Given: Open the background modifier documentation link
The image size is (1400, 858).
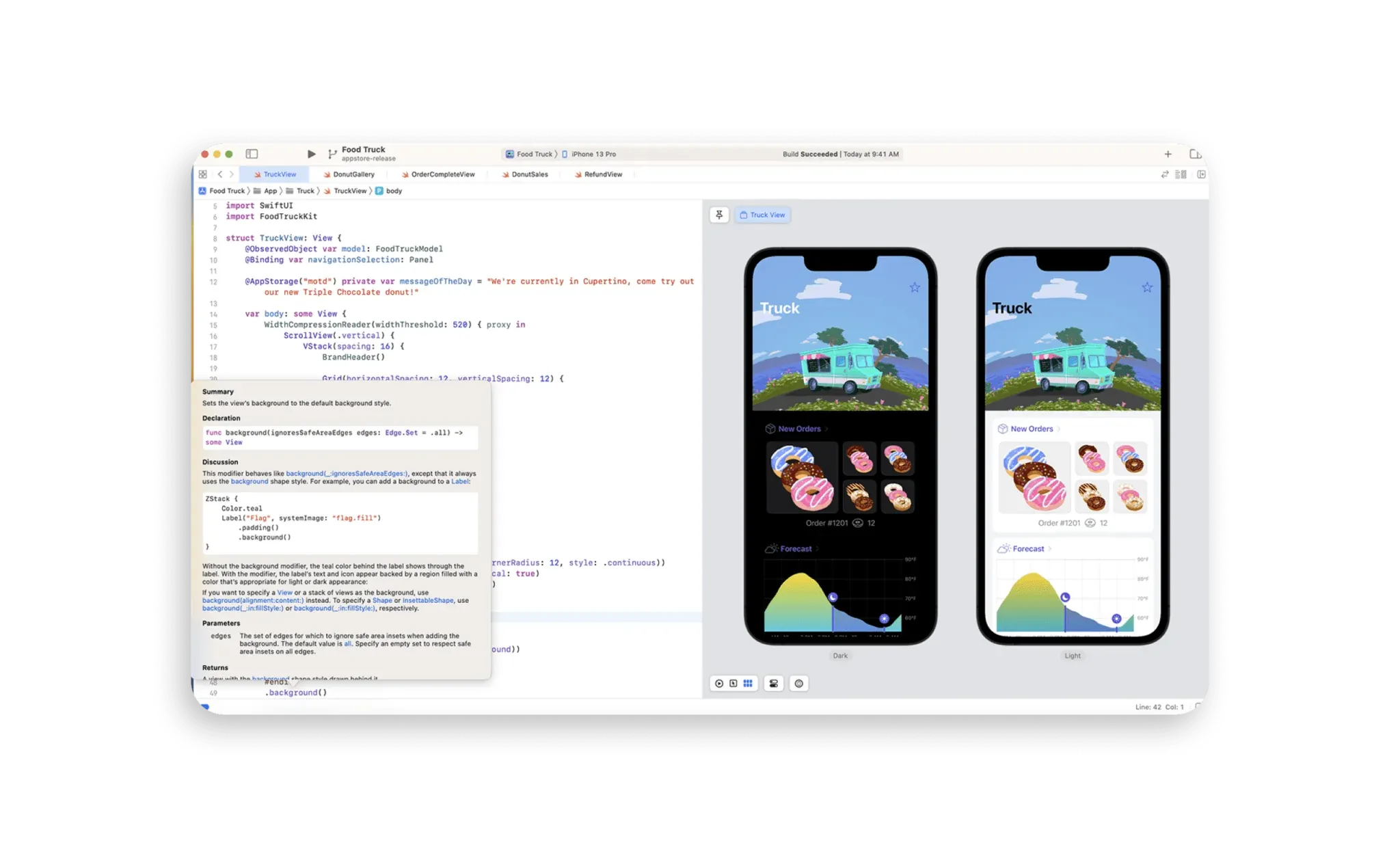Looking at the screenshot, I should click(x=250, y=481).
